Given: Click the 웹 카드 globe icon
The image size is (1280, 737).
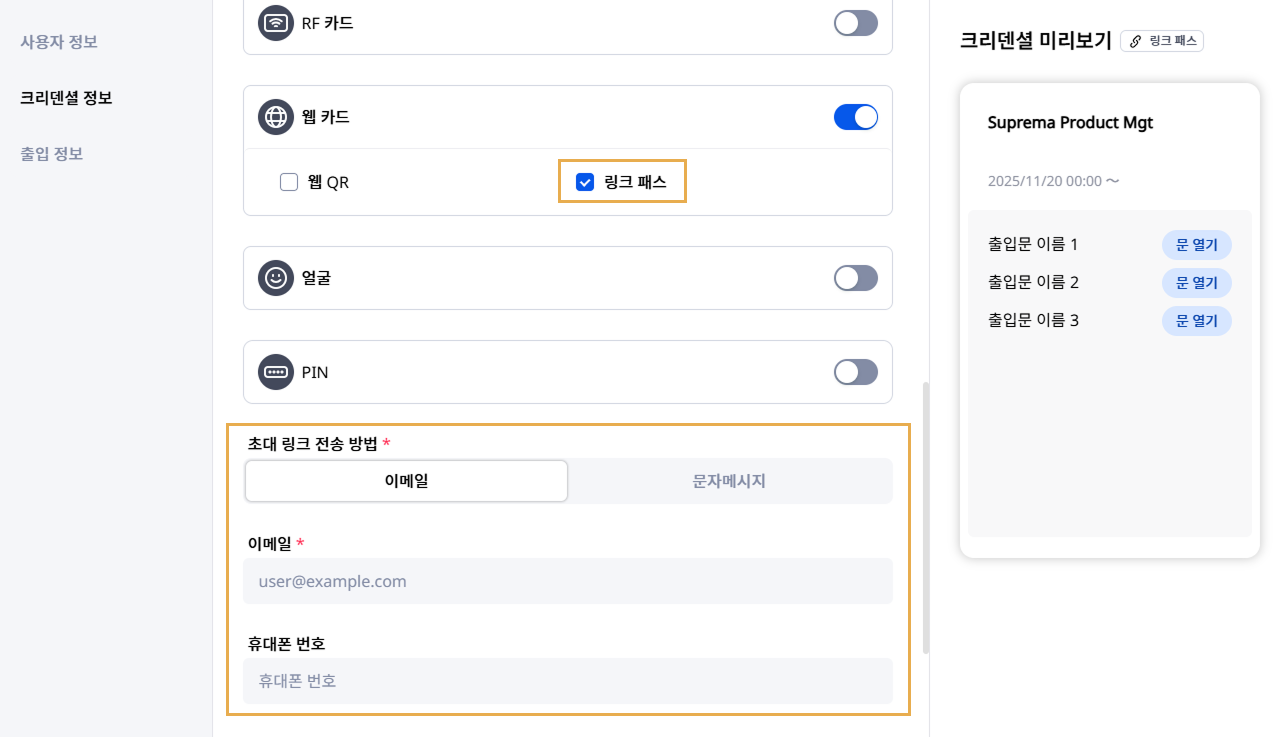Looking at the screenshot, I should [x=276, y=117].
